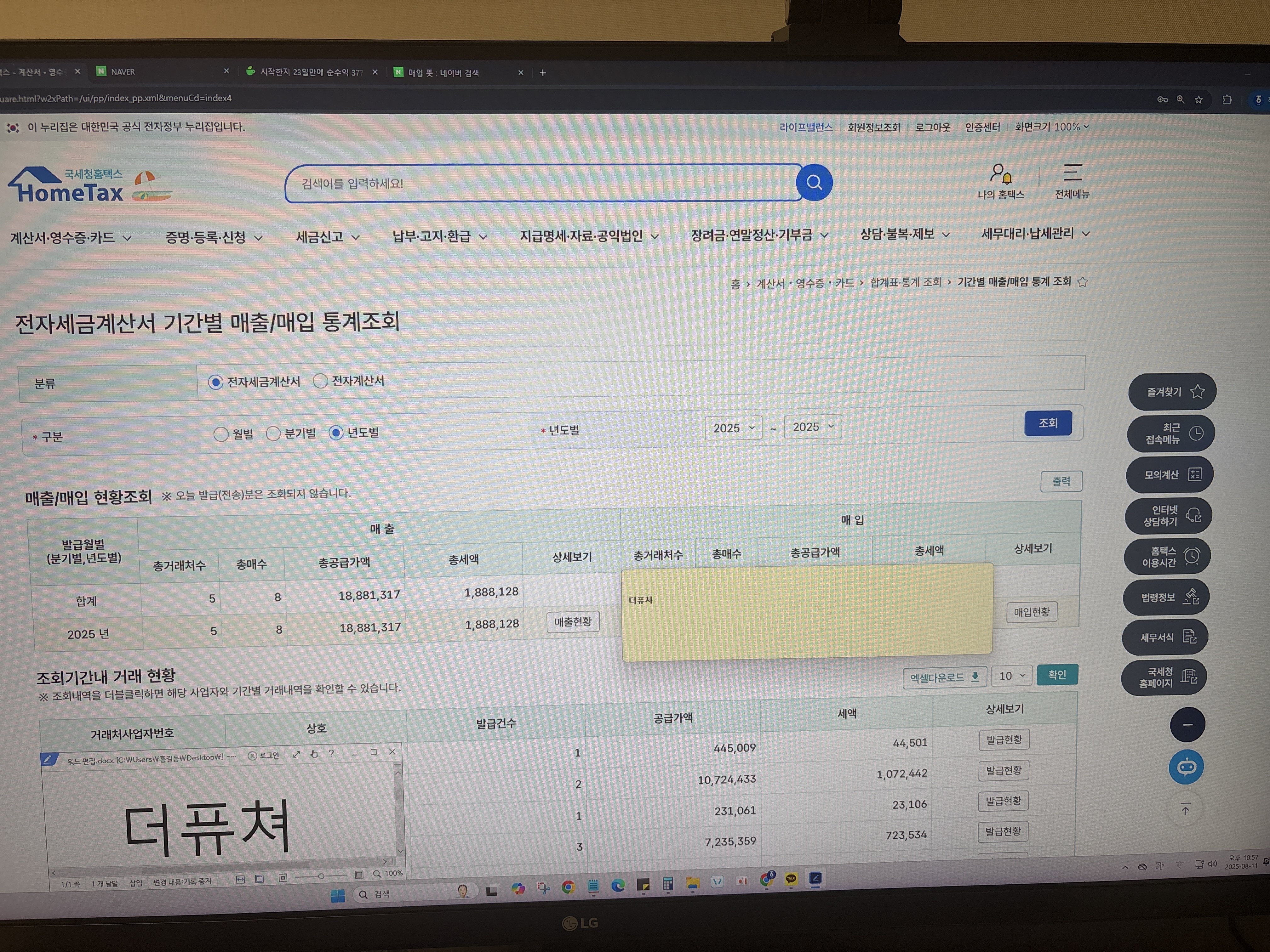Click 로그아웃 link
1270x952 pixels.
tap(932, 127)
